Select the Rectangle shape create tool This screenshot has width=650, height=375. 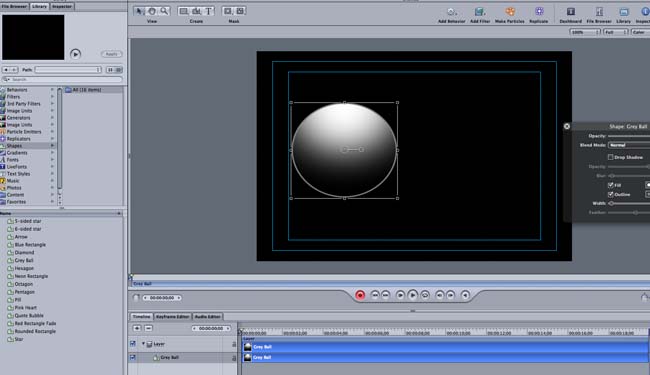pyautogui.click(x=184, y=11)
